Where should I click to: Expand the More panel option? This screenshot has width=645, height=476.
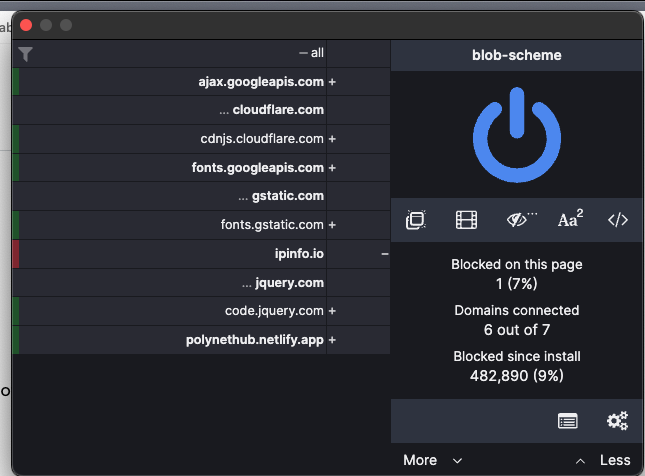[x=433, y=460]
